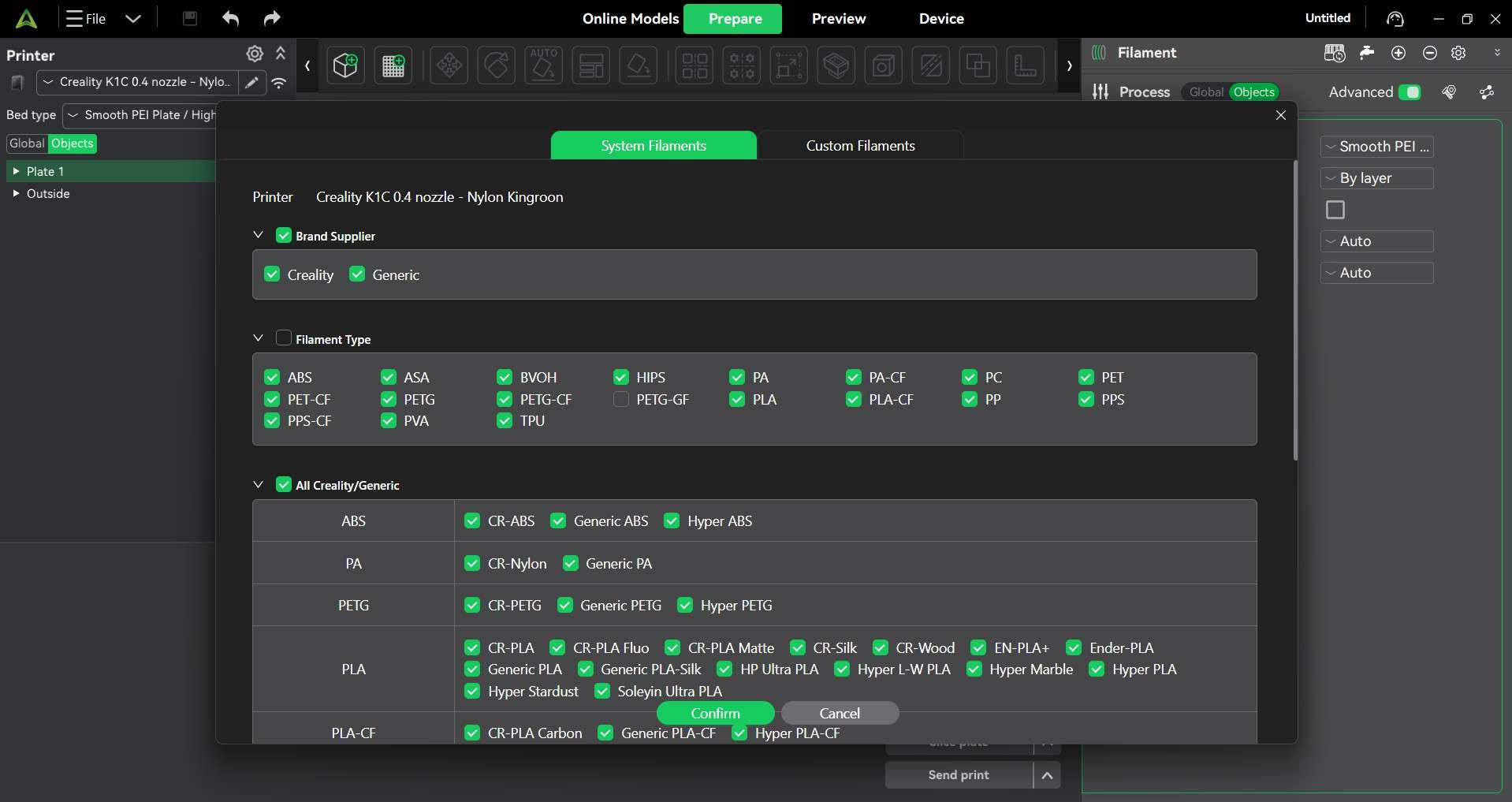Select Global in the Process toggle
This screenshot has height=802, width=1512.
tap(1206, 92)
